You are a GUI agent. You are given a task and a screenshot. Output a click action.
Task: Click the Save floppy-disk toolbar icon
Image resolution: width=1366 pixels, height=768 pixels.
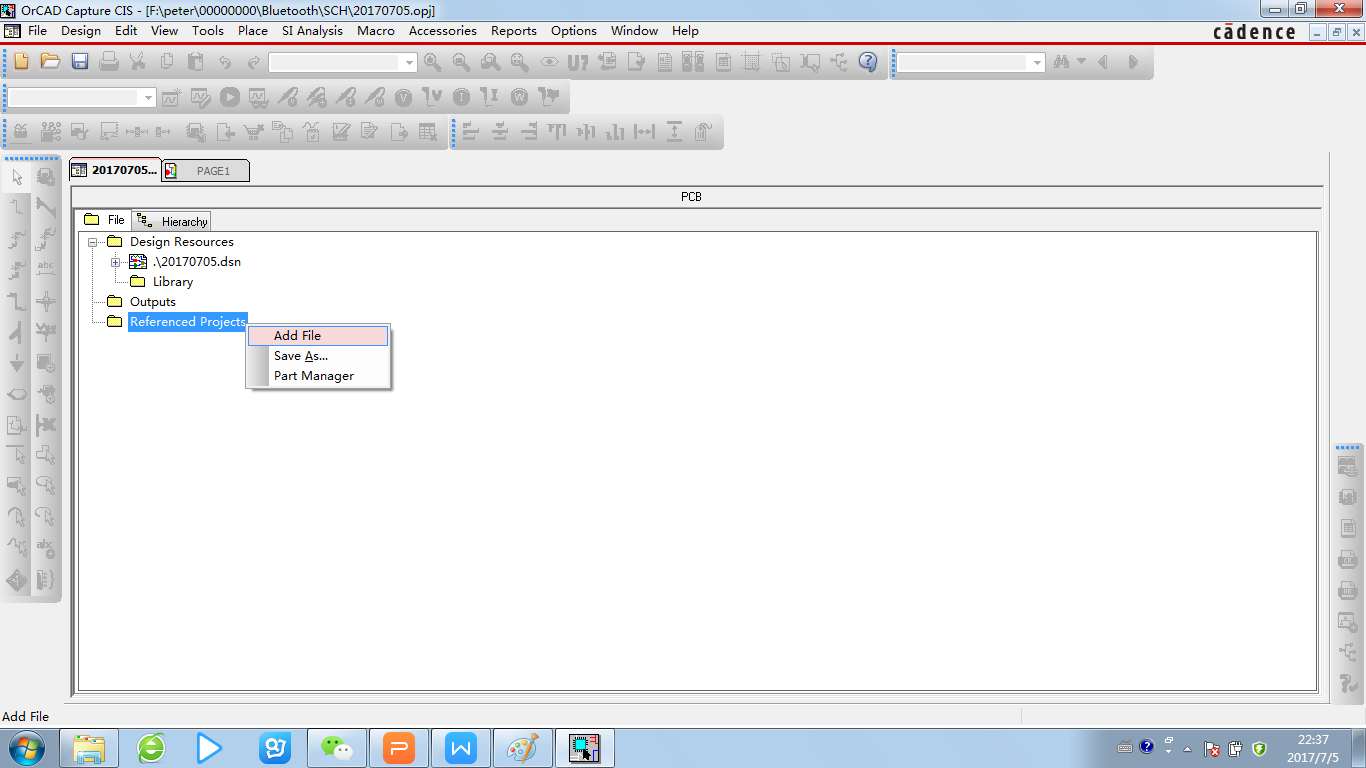tap(79, 62)
